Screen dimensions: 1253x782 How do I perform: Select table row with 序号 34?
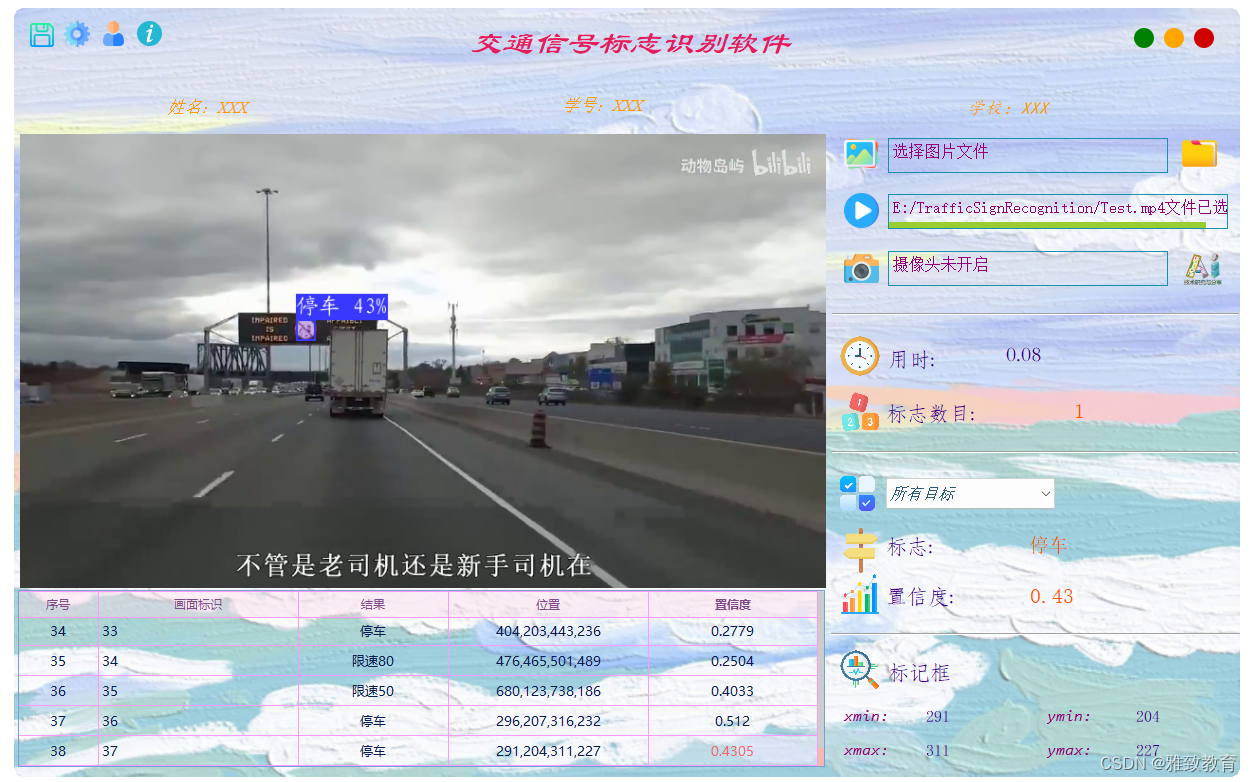coord(418,631)
